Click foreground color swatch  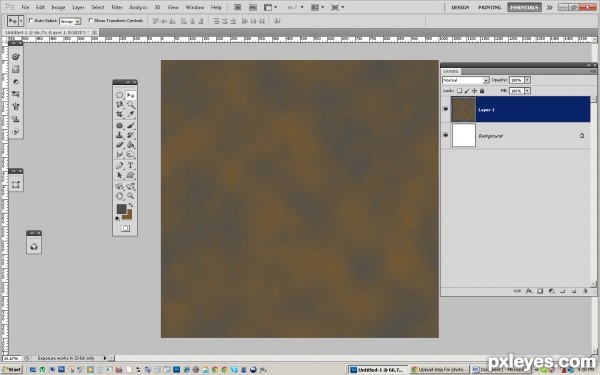pos(121,209)
